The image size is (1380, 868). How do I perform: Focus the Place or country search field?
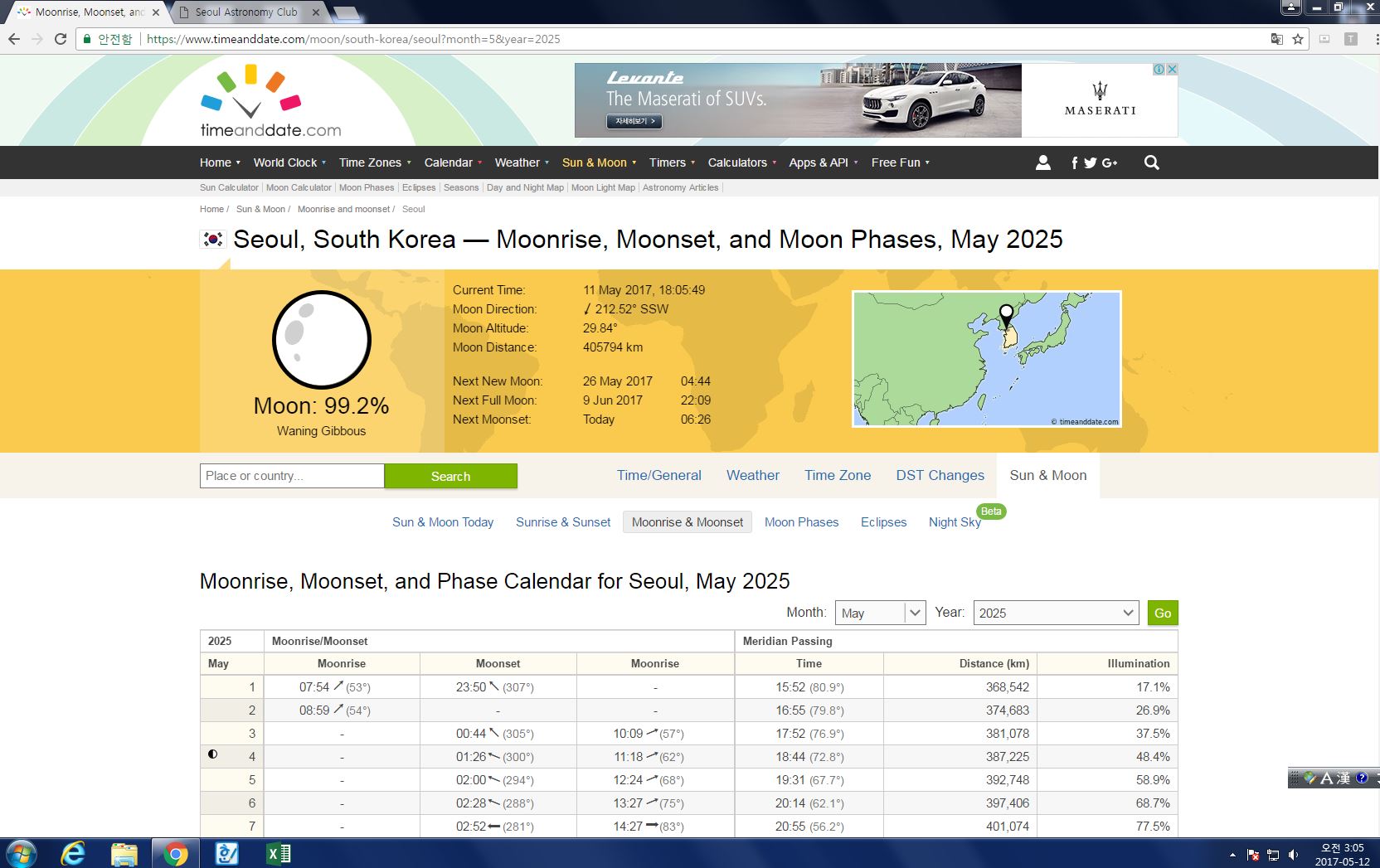point(292,476)
